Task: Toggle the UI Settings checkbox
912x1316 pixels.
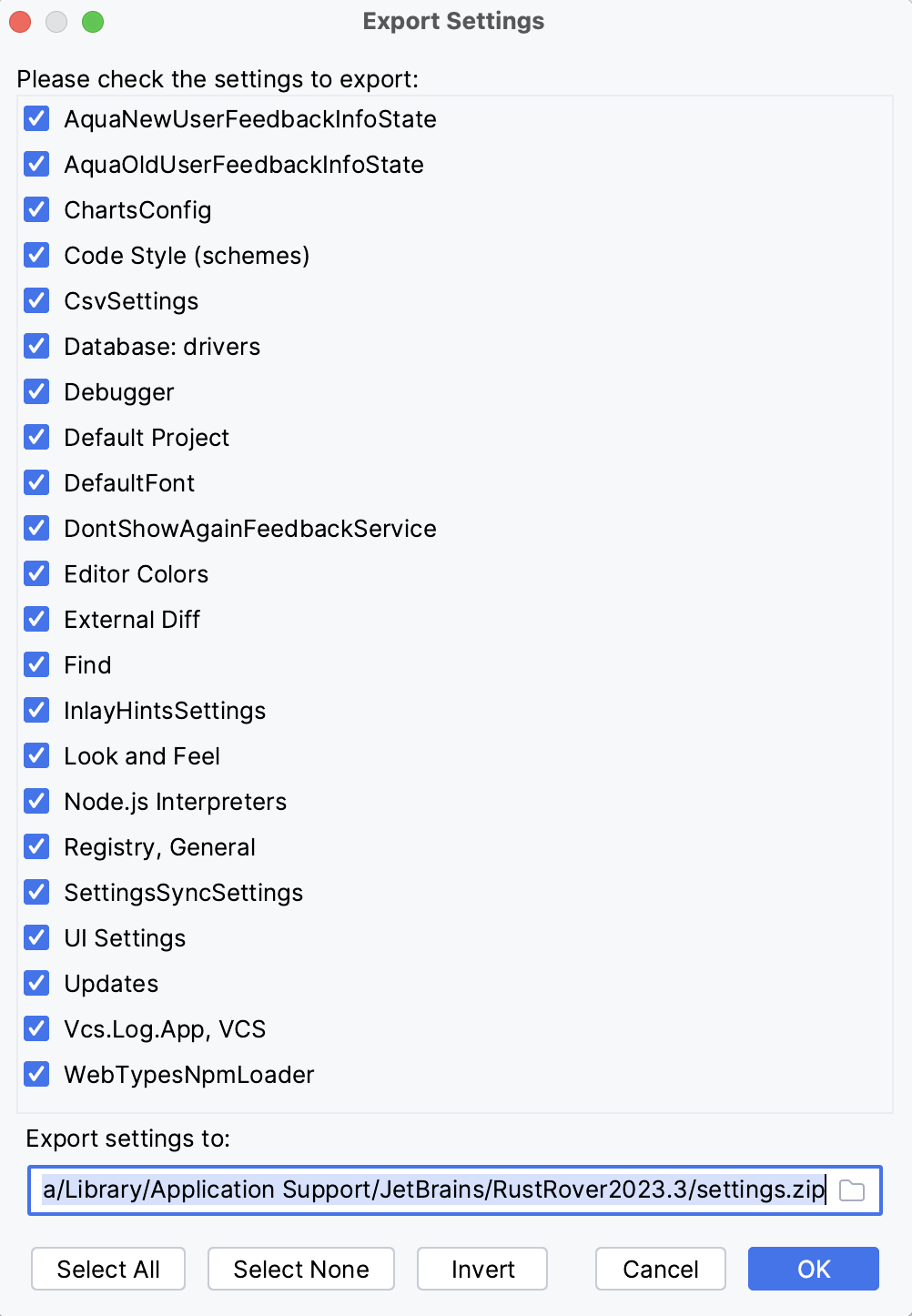Action: pyautogui.click(x=36, y=937)
